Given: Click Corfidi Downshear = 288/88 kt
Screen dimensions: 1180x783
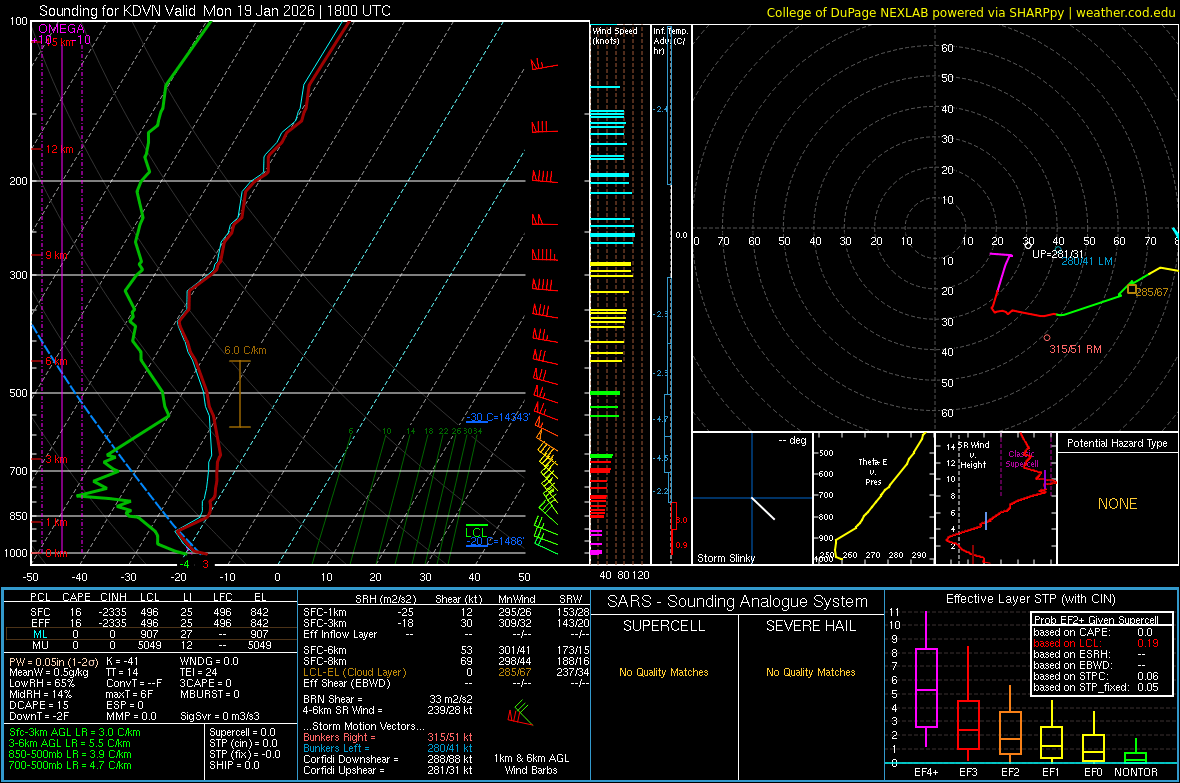Looking at the screenshot, I should 388,760.
